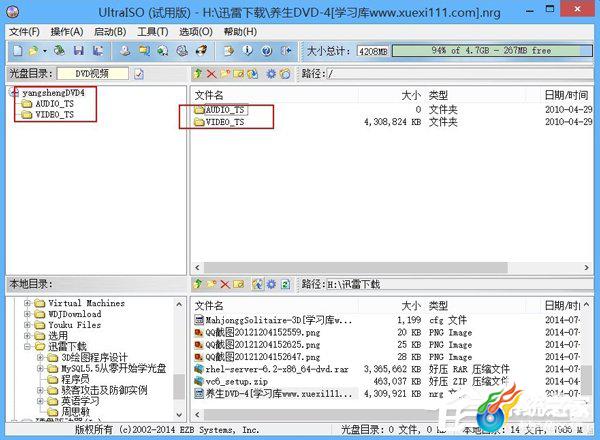Click the 4208MB total size field
The width and height of the screenshot is (600, 440).
click(x=373, y=51)
